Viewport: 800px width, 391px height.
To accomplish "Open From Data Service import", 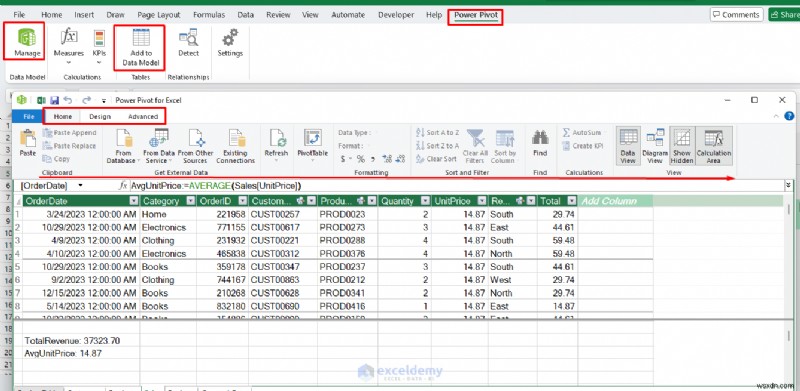I will tap(159, 146).
